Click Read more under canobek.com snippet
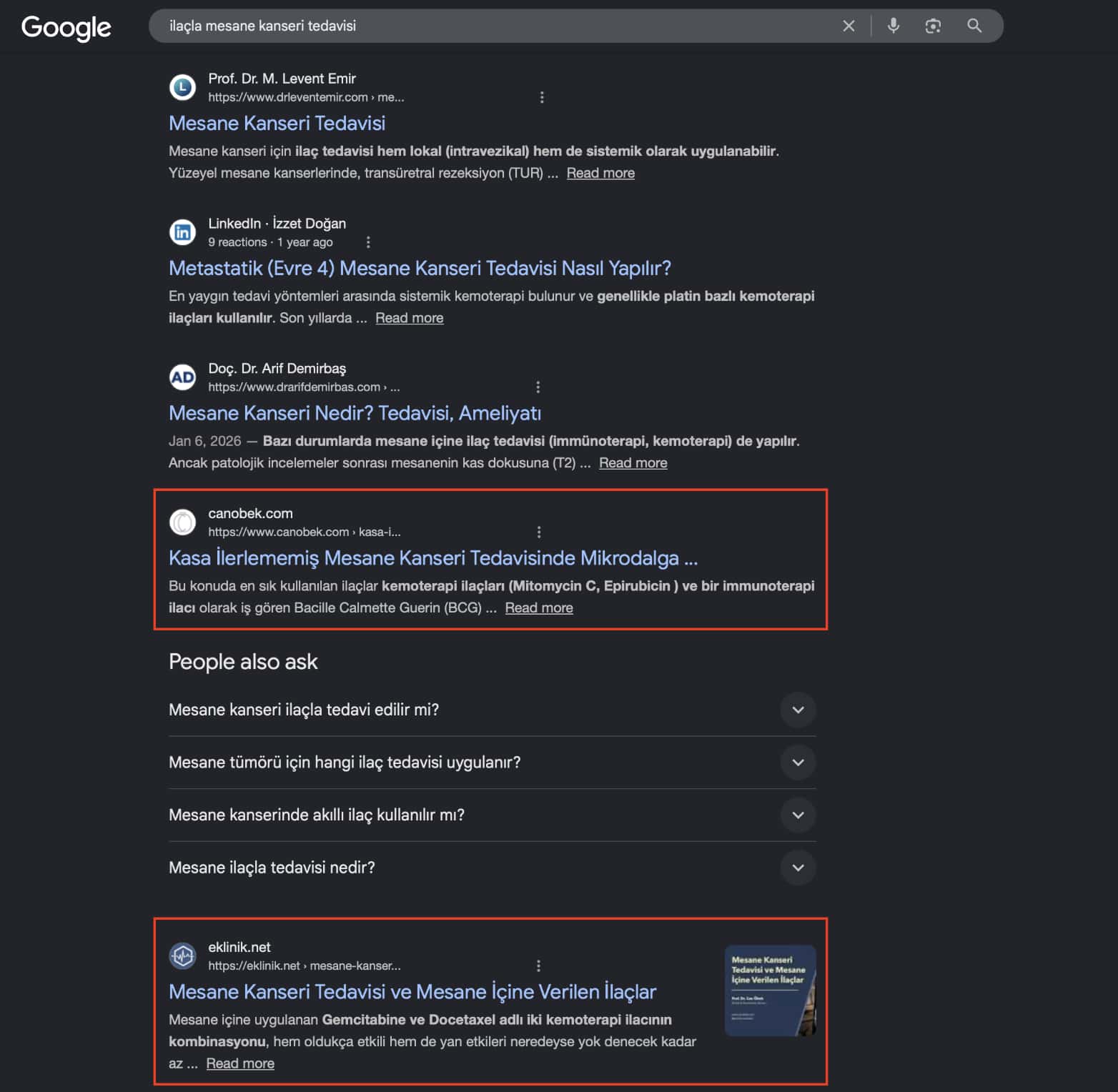The height and width of the screenshot is (1092, 1118). pyautogui.click(x=539, y=608)
